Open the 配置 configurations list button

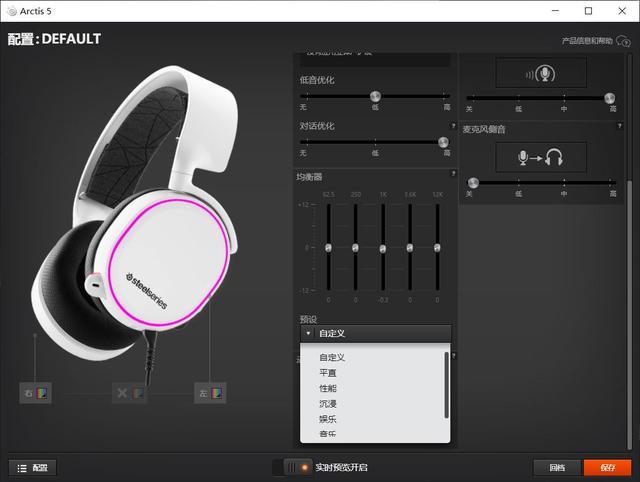(33, 468)
